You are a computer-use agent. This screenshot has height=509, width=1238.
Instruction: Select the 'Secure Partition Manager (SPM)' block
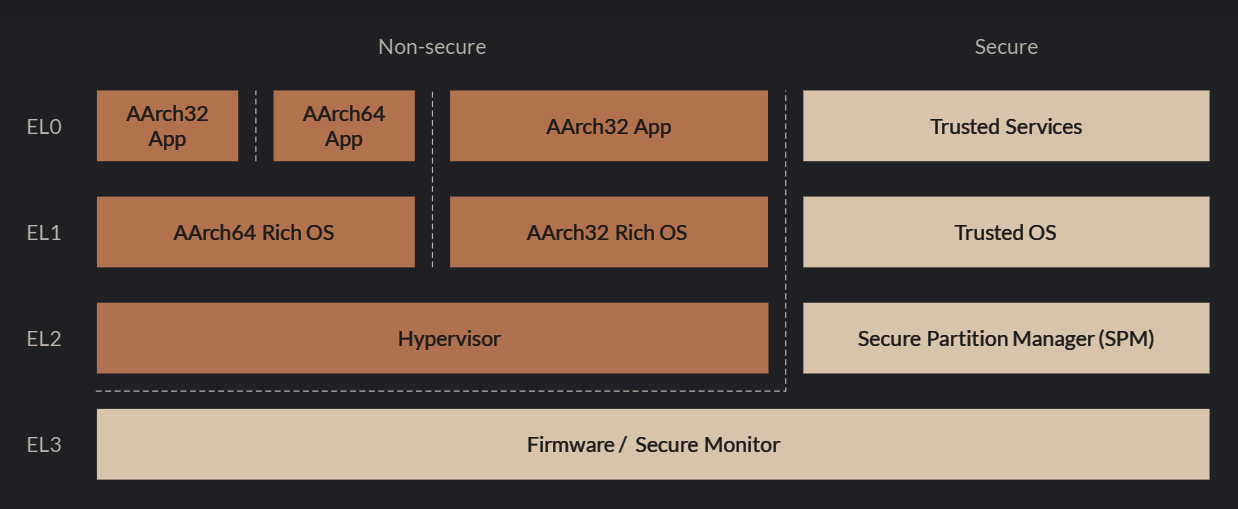click(1006, 338)
